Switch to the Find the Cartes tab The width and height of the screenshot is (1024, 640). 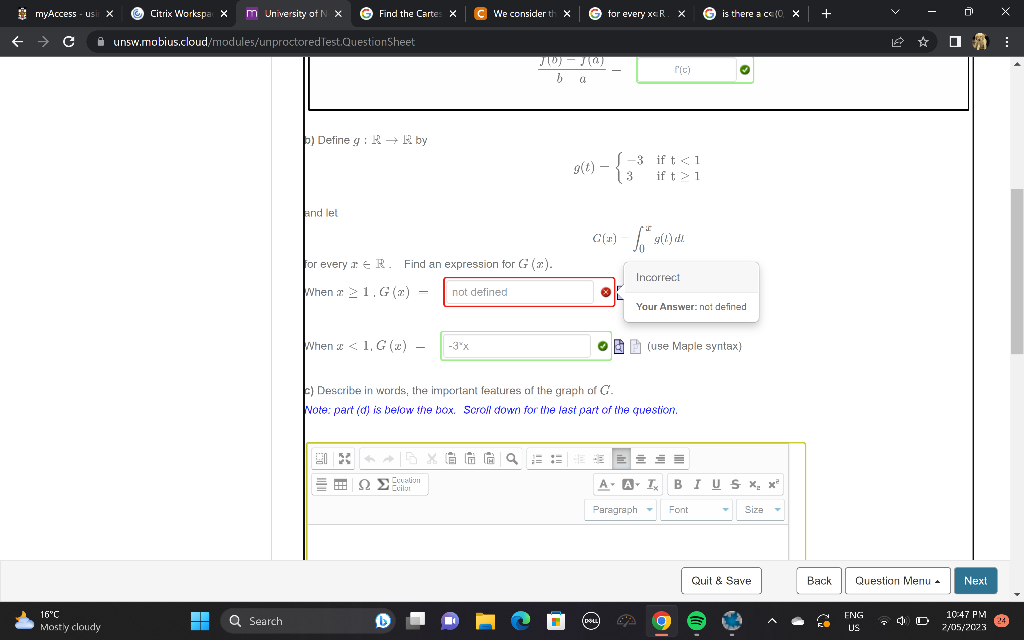point(408,13)
